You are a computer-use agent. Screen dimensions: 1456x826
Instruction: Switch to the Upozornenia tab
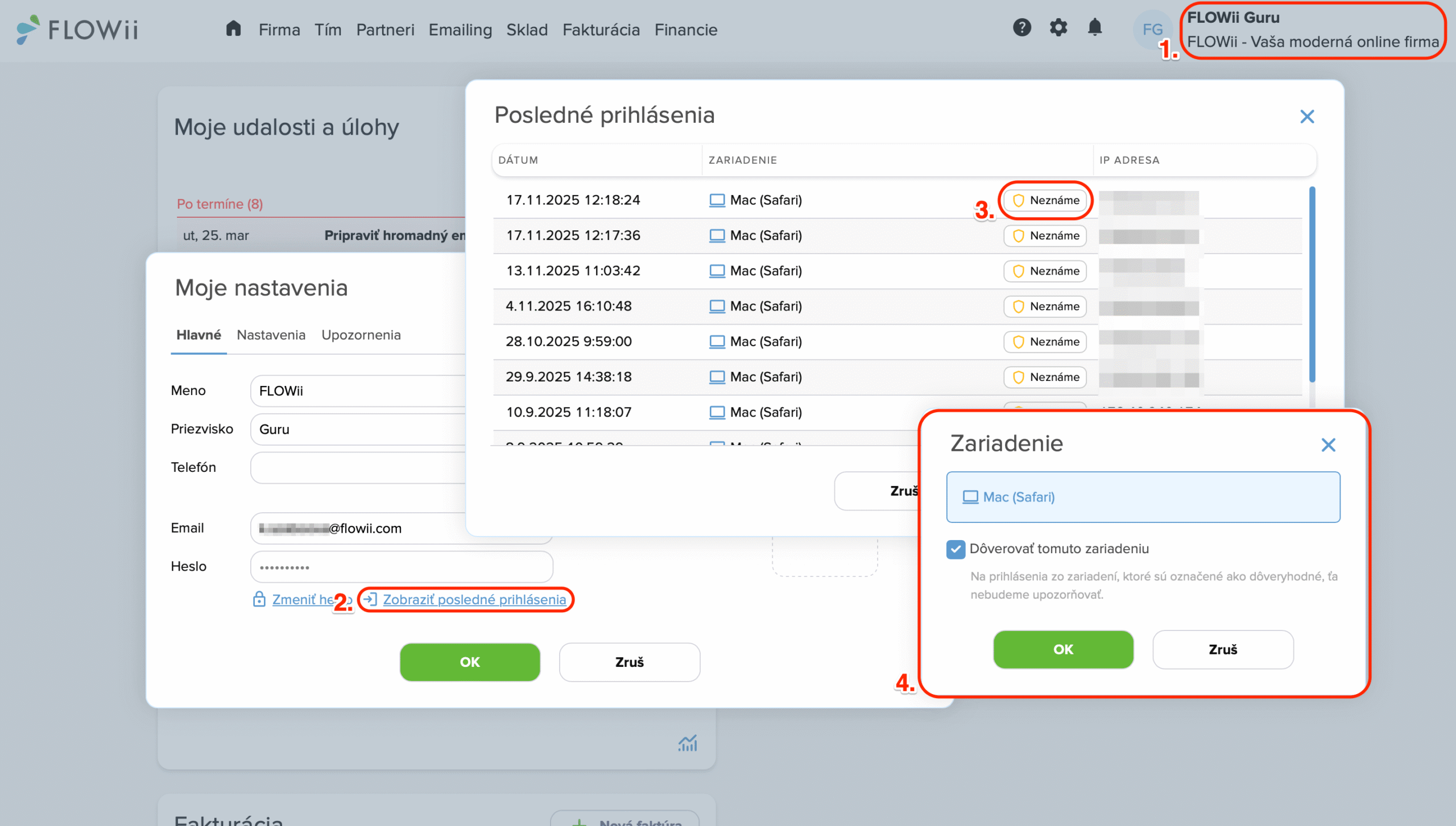361,335
